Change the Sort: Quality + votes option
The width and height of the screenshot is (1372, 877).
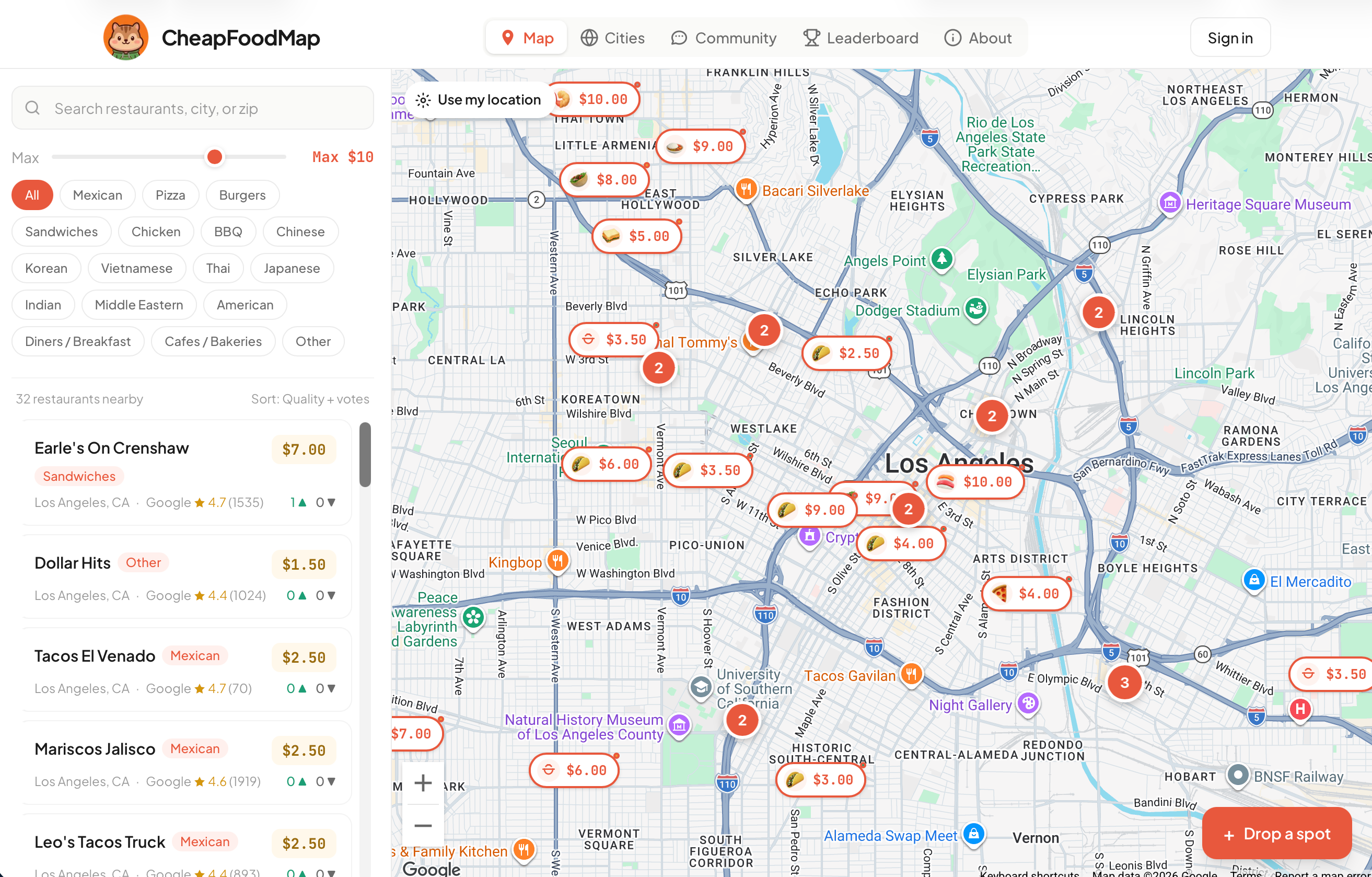310,399
